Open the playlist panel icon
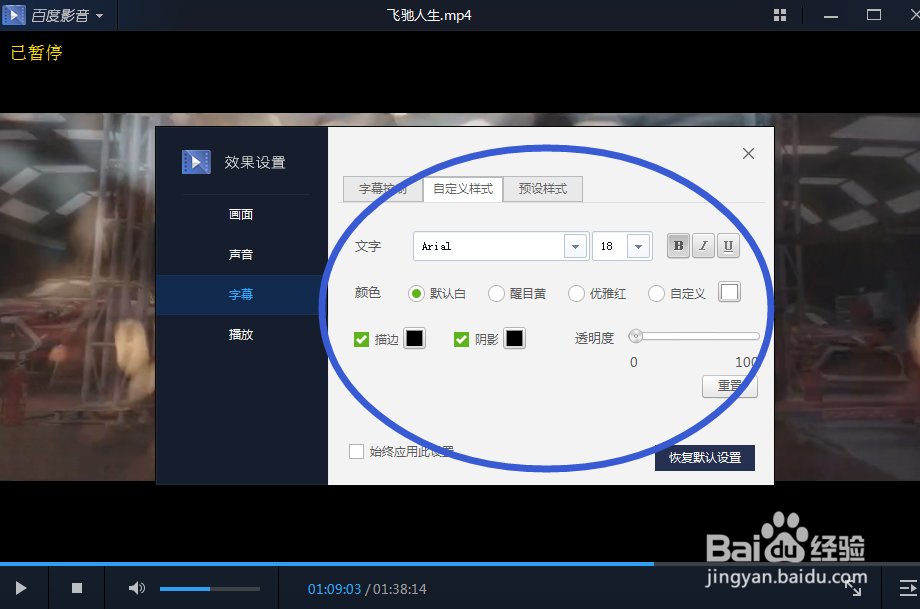Screen dimensions: 920x609 pyautogui.click(x=907, y=588)
